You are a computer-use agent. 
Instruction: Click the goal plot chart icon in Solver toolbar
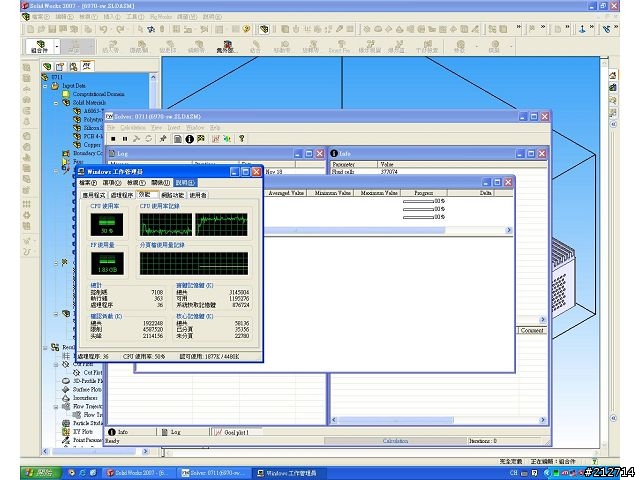click(x=216, y=139)
